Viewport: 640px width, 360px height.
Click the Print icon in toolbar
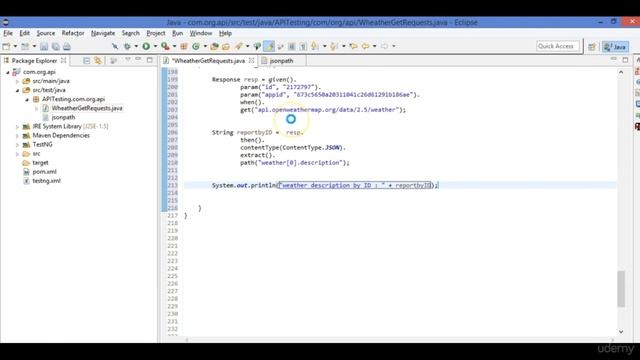(x=67, y=47)
